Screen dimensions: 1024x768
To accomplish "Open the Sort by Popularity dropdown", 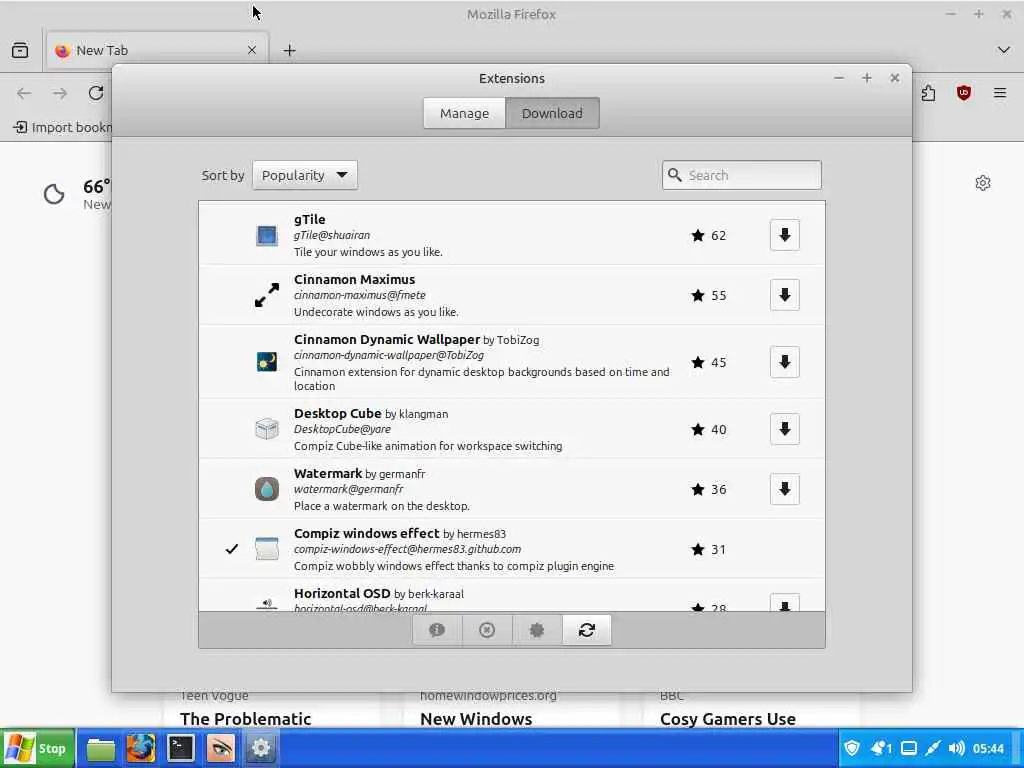I will (304, 175).
